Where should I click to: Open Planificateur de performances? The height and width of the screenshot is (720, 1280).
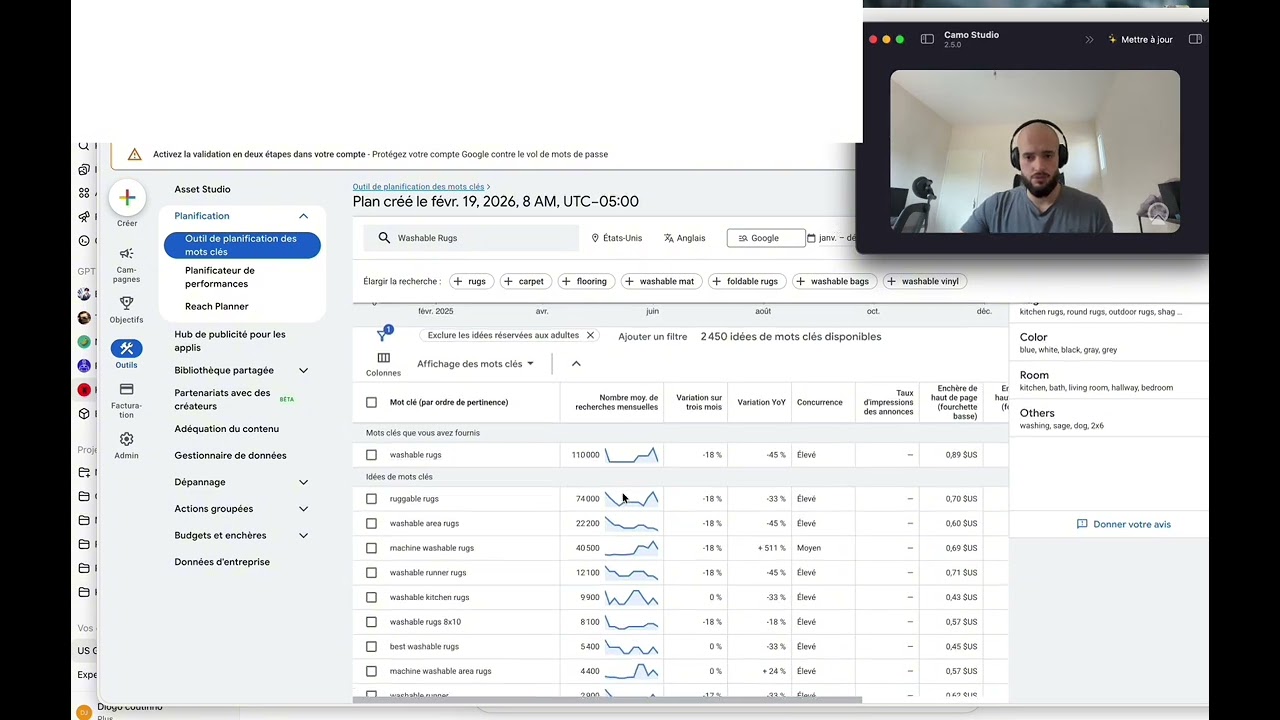coord(220,277)
